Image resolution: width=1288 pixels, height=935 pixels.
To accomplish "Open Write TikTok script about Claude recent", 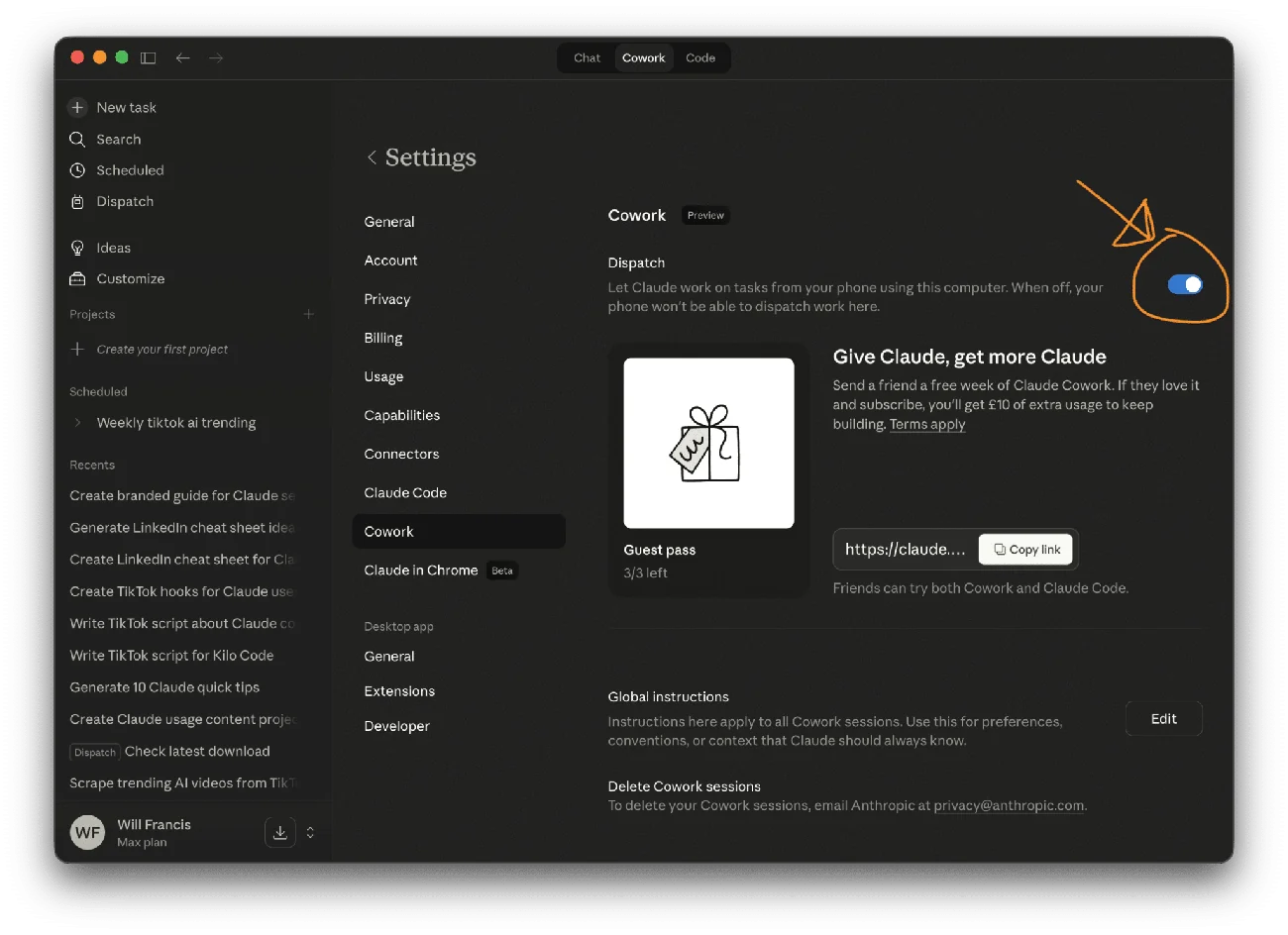I will click(182, 623).
